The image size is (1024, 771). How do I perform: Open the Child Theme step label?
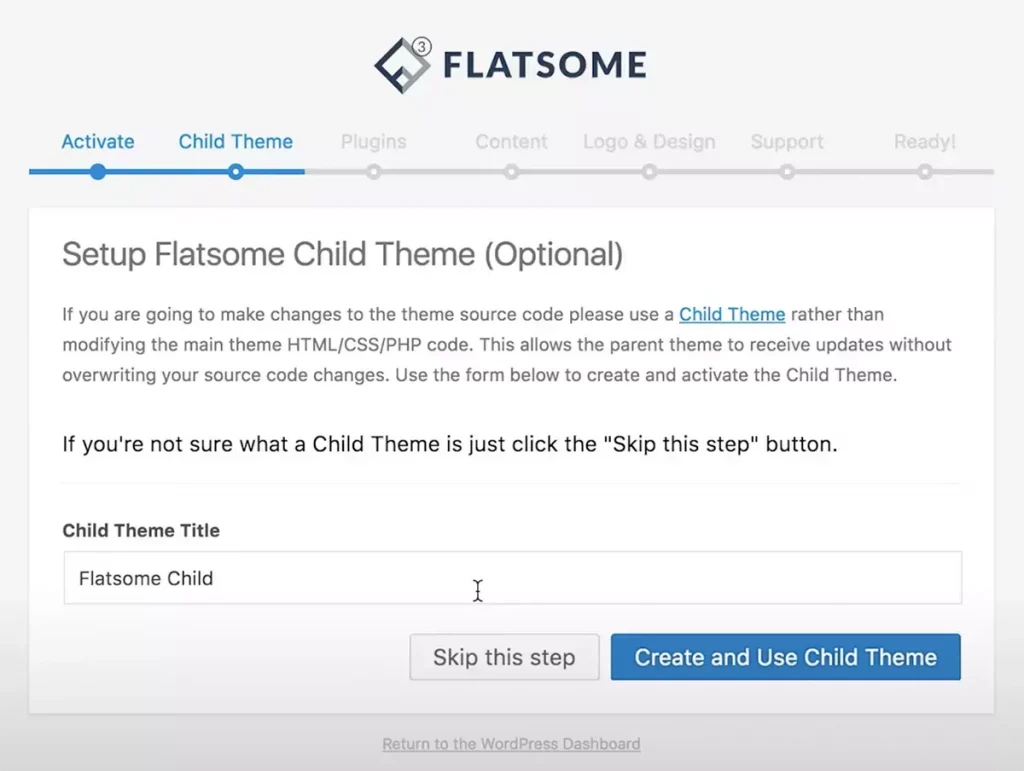236,142
